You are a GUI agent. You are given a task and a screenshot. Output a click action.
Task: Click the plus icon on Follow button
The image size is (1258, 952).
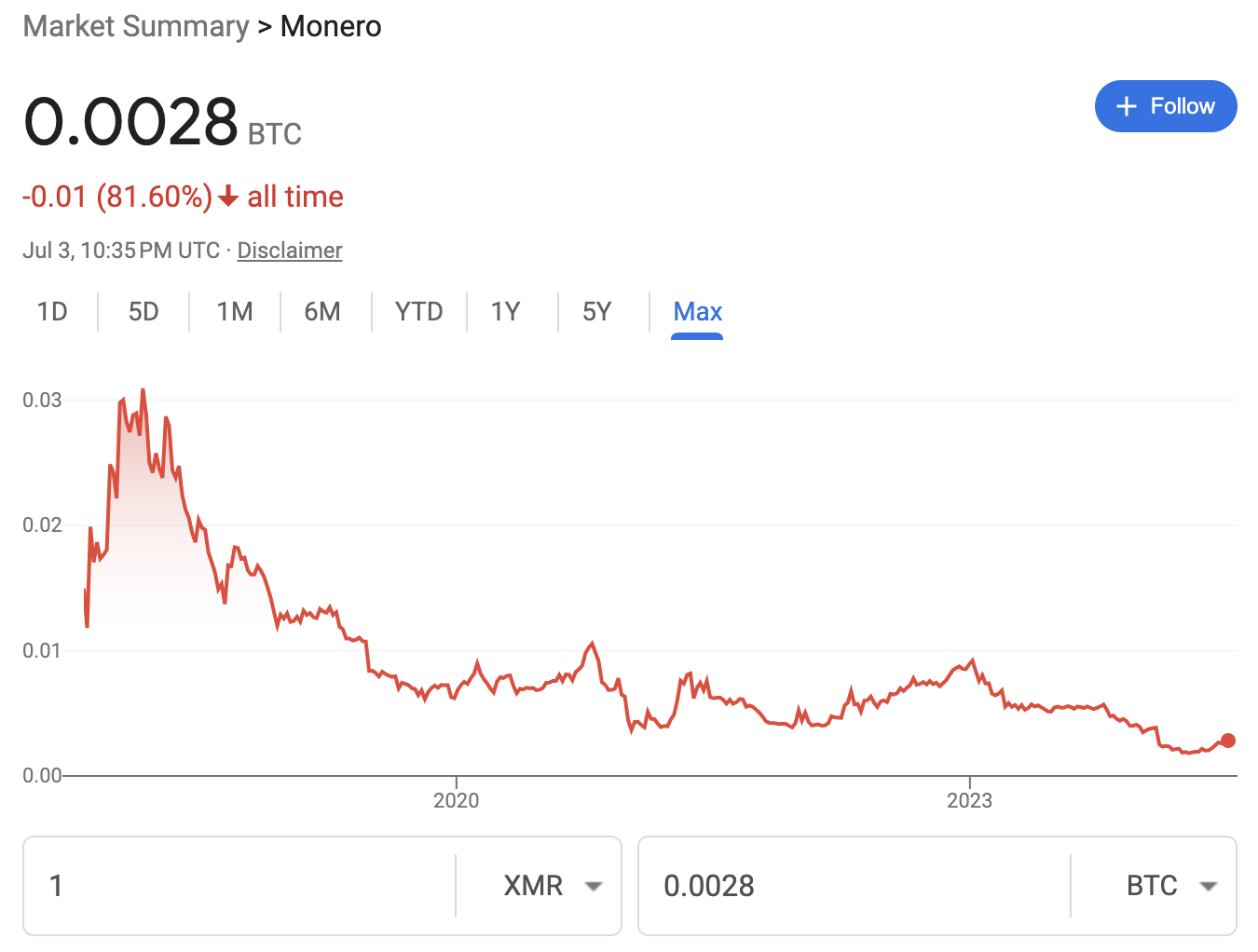pos(1126,106)
